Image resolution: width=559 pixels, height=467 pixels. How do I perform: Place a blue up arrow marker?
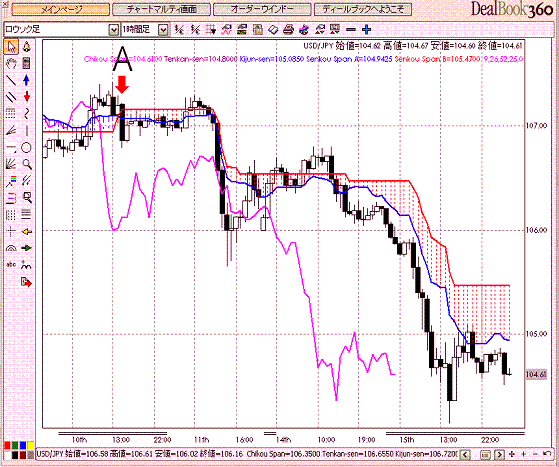[26, 80]
